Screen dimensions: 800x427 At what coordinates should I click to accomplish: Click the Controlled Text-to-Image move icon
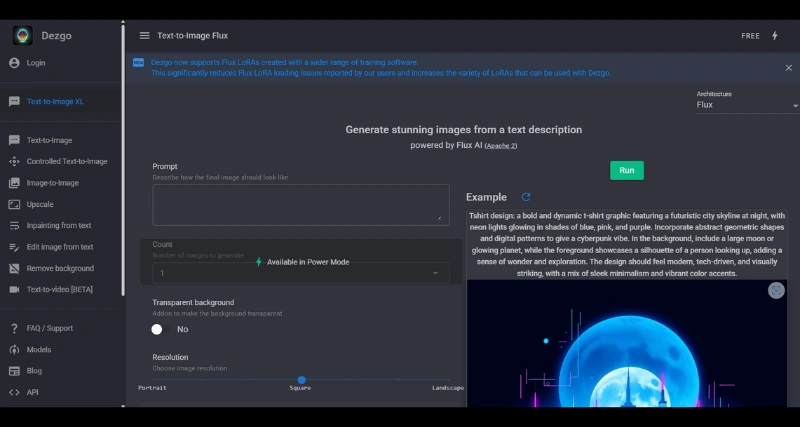pos(14,162)
